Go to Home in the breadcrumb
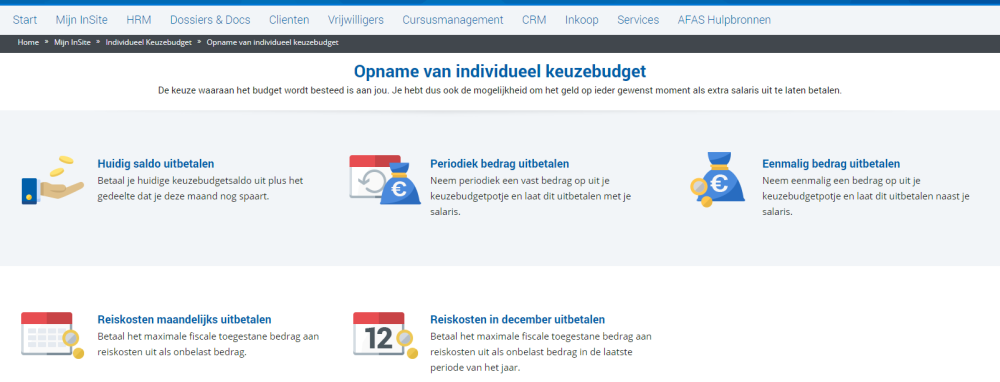The image size is (1000, 382). pos(28,42)
